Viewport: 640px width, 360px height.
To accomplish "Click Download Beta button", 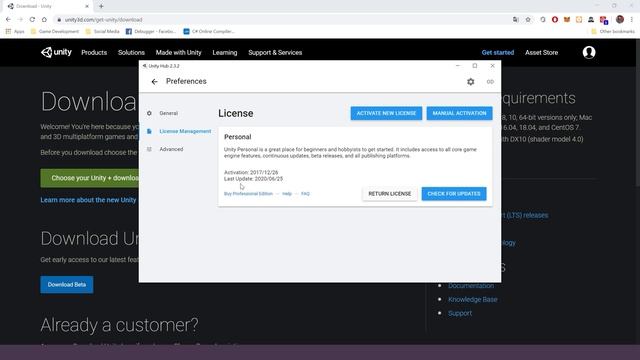I will (67, 284).
